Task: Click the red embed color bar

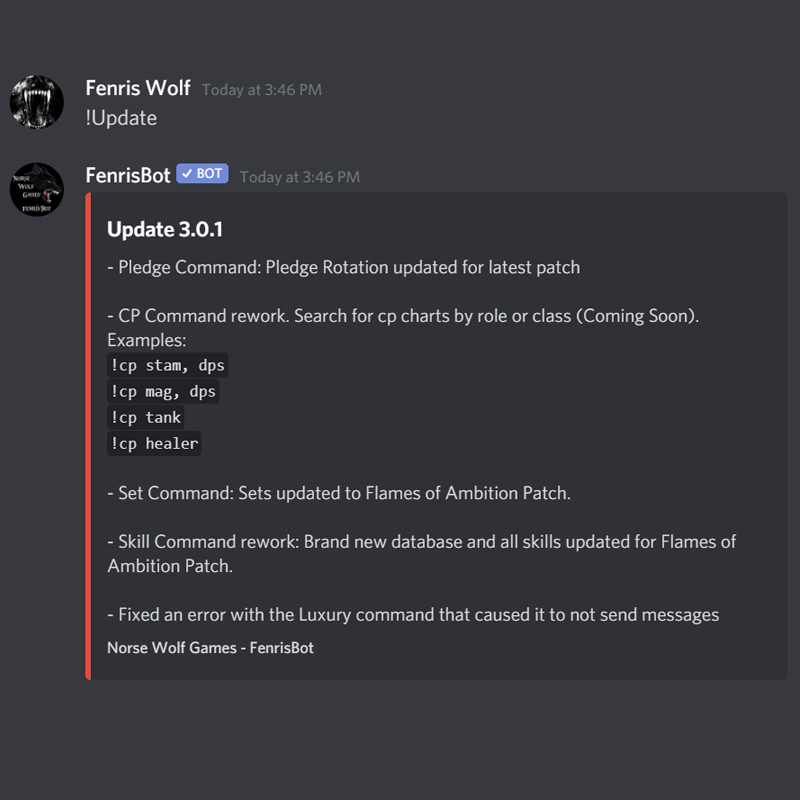Action: click(x=88, y=436)
